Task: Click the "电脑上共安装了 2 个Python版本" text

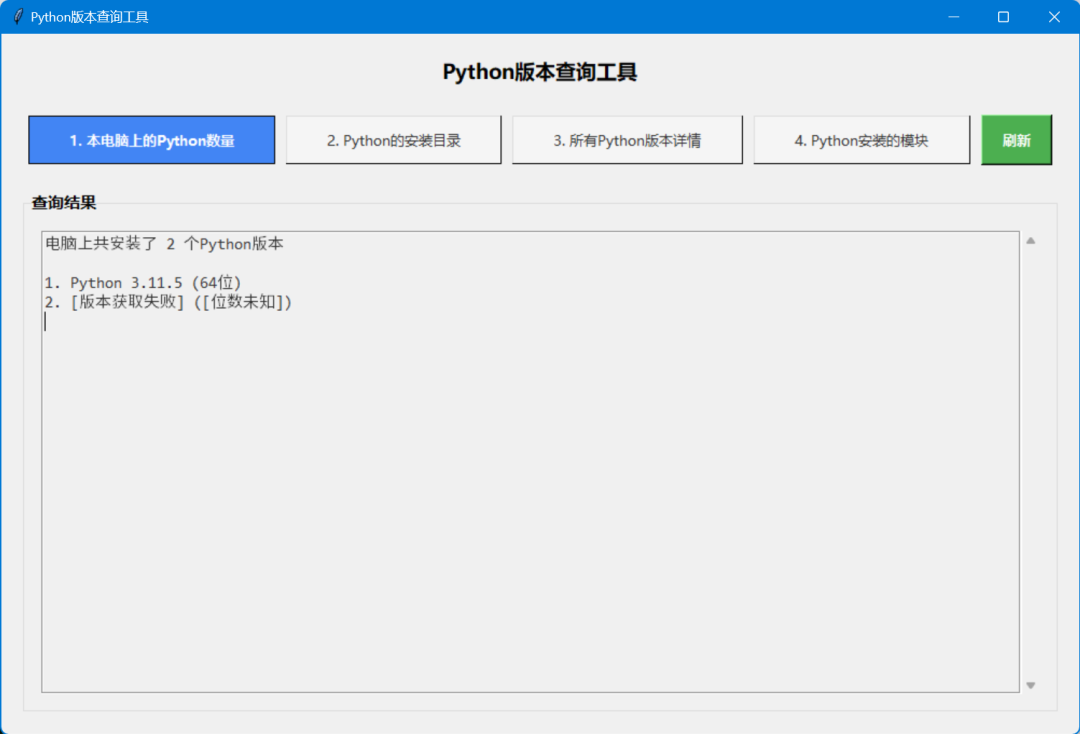Action: 163,243
